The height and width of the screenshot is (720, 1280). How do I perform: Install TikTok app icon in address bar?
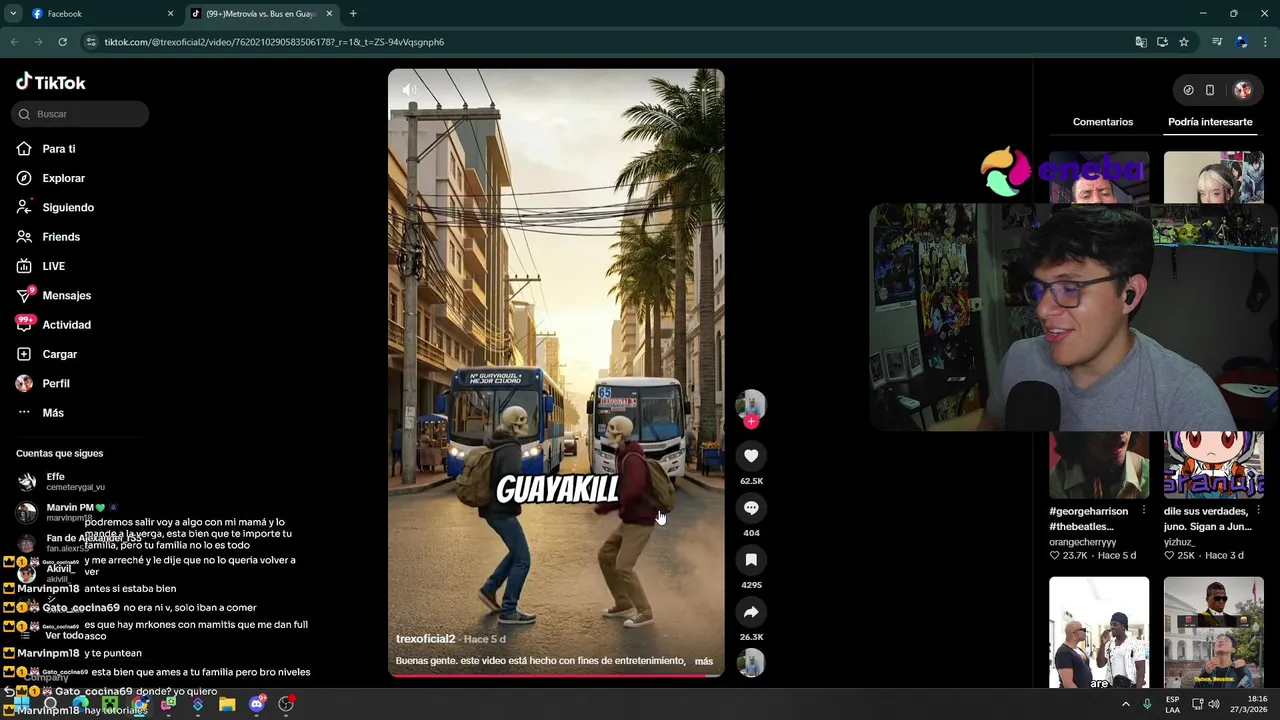1162,42
